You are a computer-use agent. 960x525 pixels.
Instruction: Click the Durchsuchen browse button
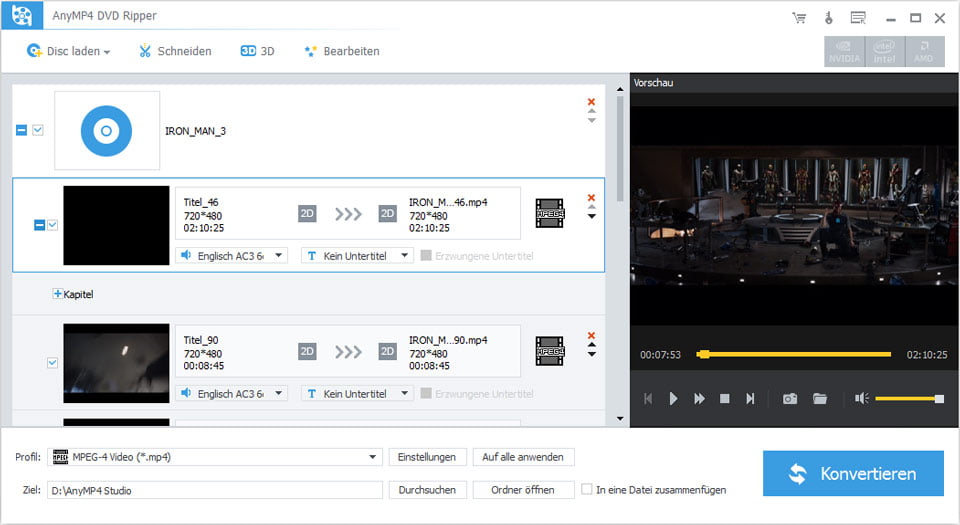427,490
